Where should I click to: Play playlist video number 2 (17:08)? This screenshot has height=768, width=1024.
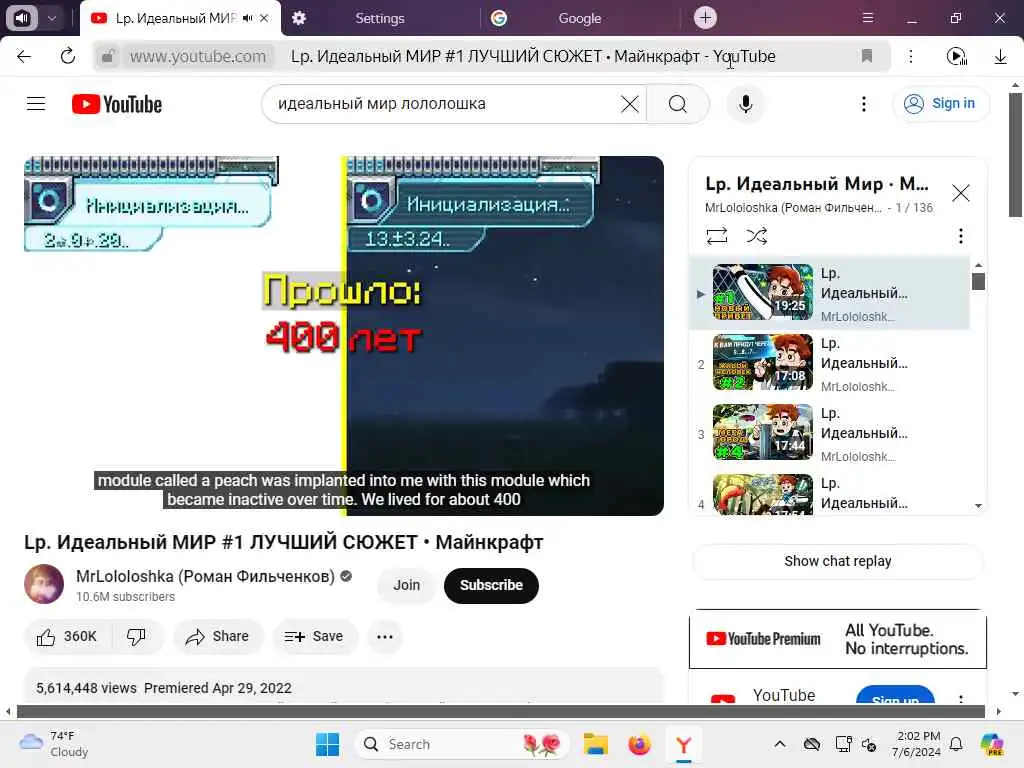coord(829,363)
